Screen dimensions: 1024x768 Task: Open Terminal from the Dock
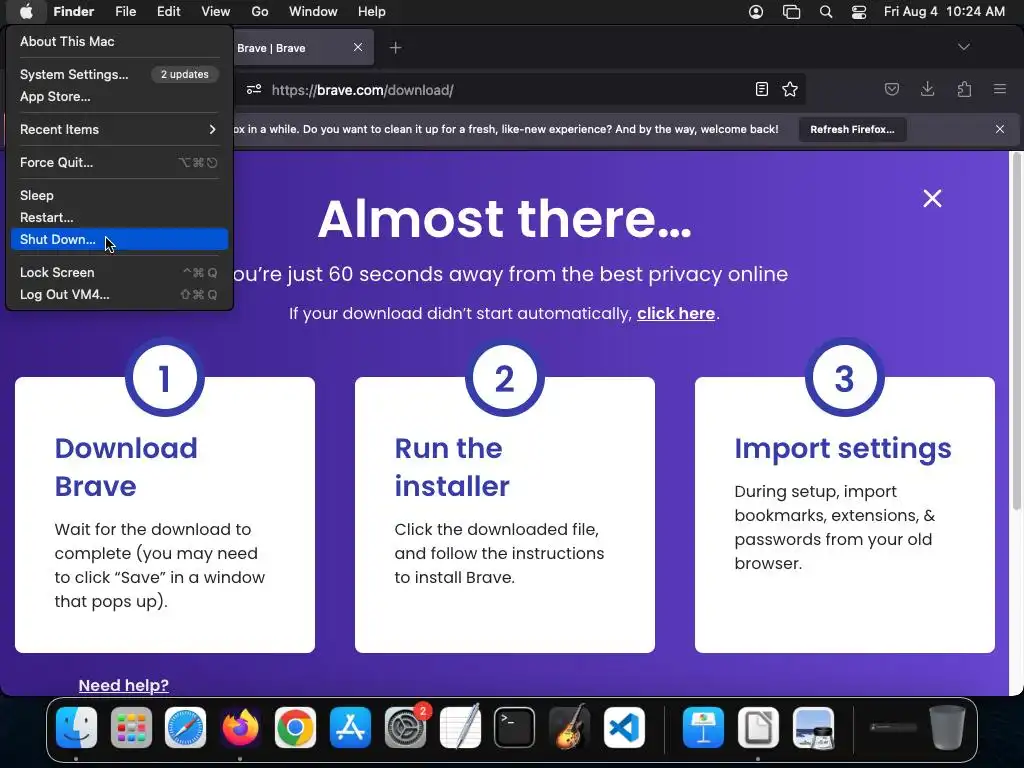515,727
